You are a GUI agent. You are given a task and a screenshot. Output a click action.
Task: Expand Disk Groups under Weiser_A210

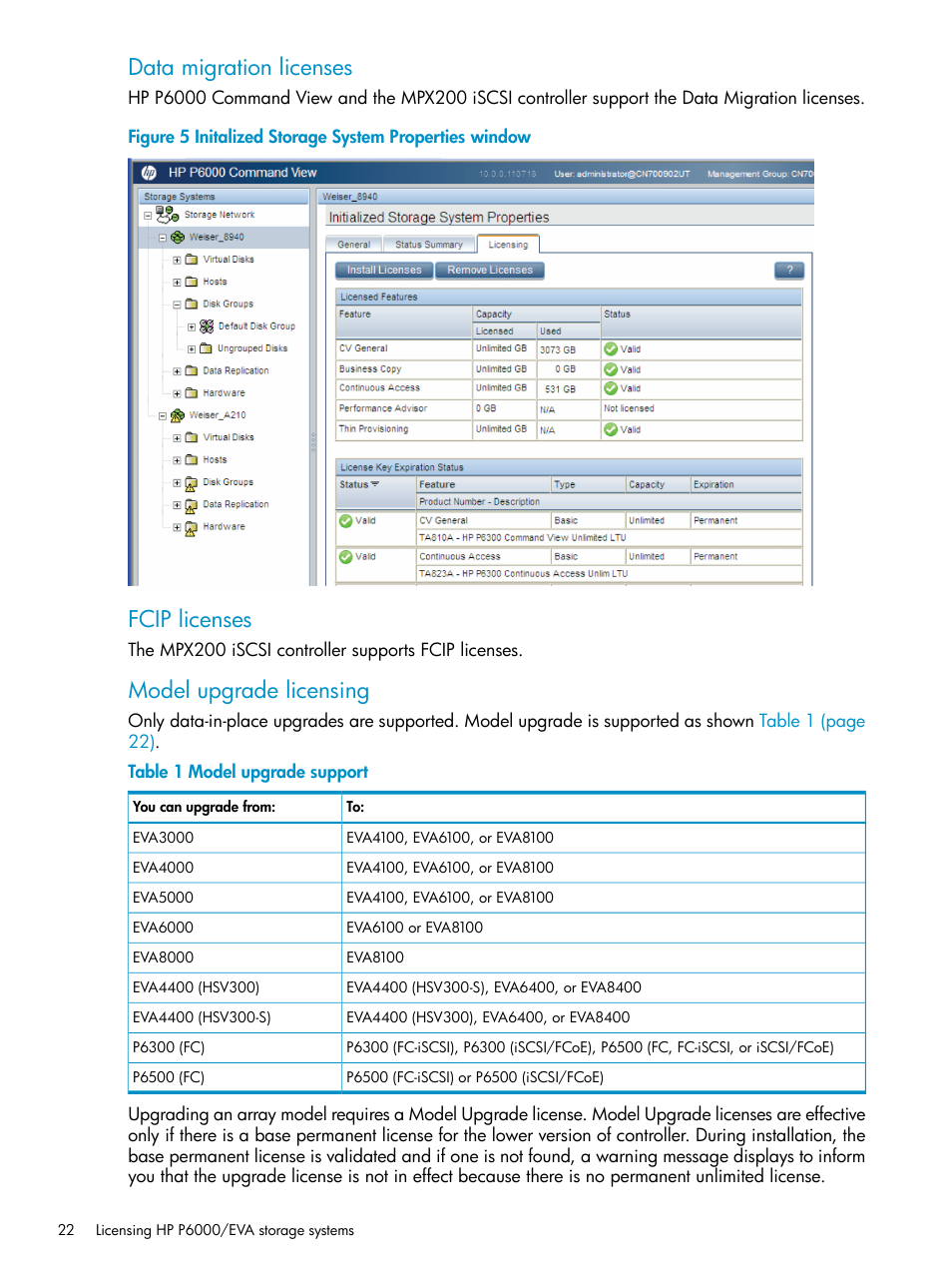click(177, 483)
